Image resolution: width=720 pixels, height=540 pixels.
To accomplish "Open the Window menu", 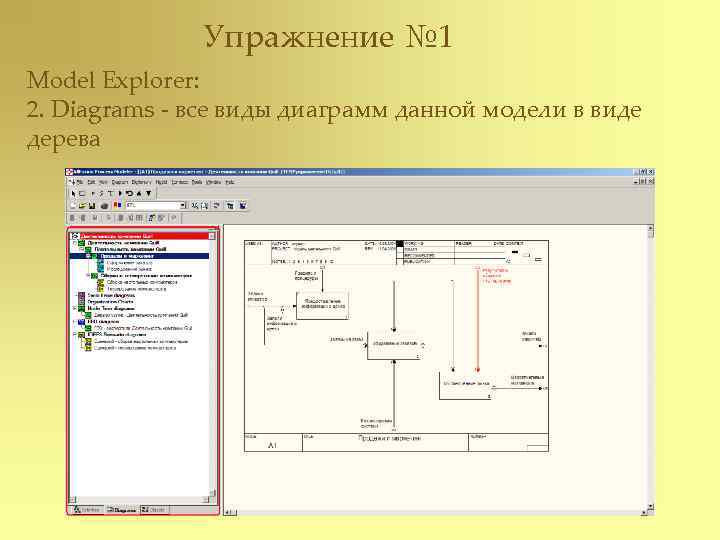I will [214, 182].
